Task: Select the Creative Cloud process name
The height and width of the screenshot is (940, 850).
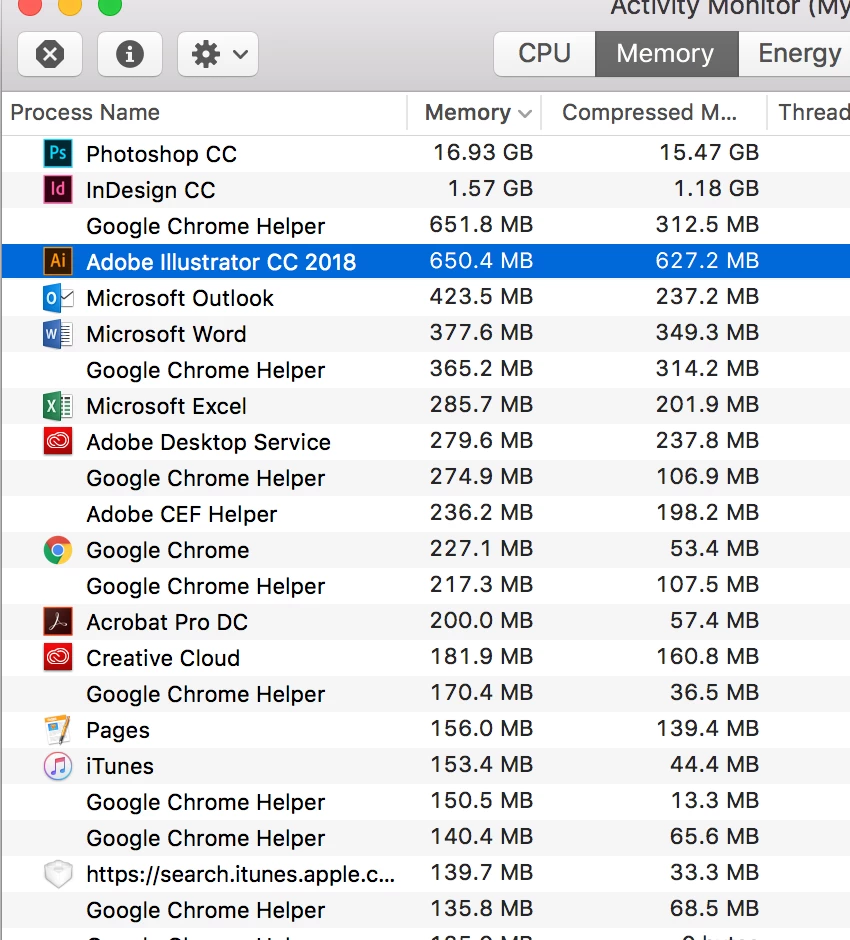Action: [x=162, y=658]
